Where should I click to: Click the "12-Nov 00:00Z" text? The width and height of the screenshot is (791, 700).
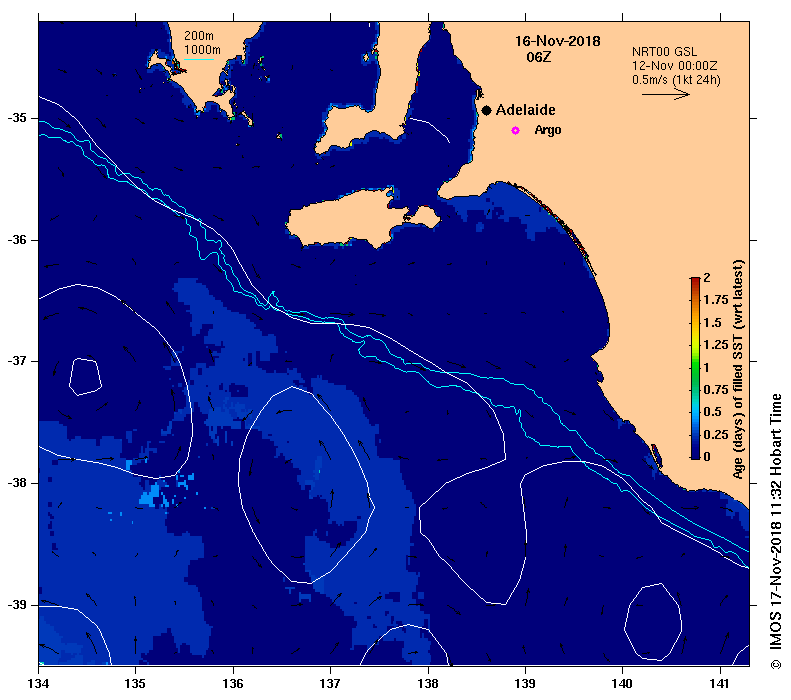tap(674, 66)
